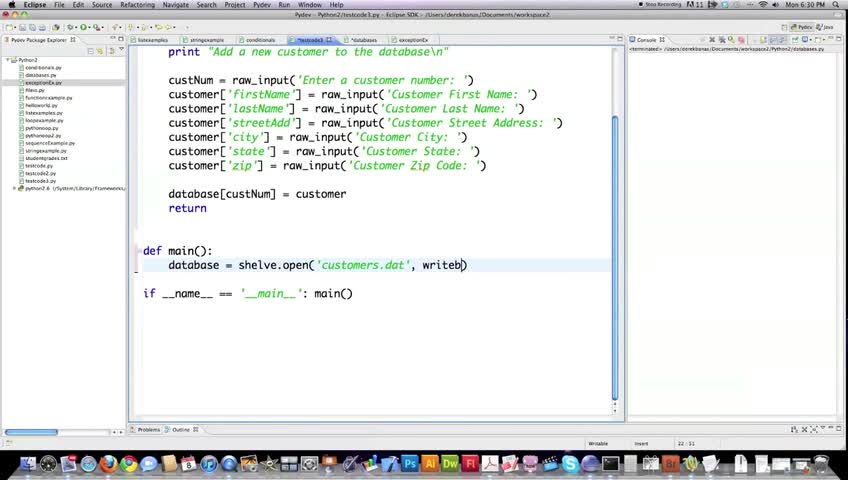
Task: Open Firefox from the Dock
Action: pos(108,464)
